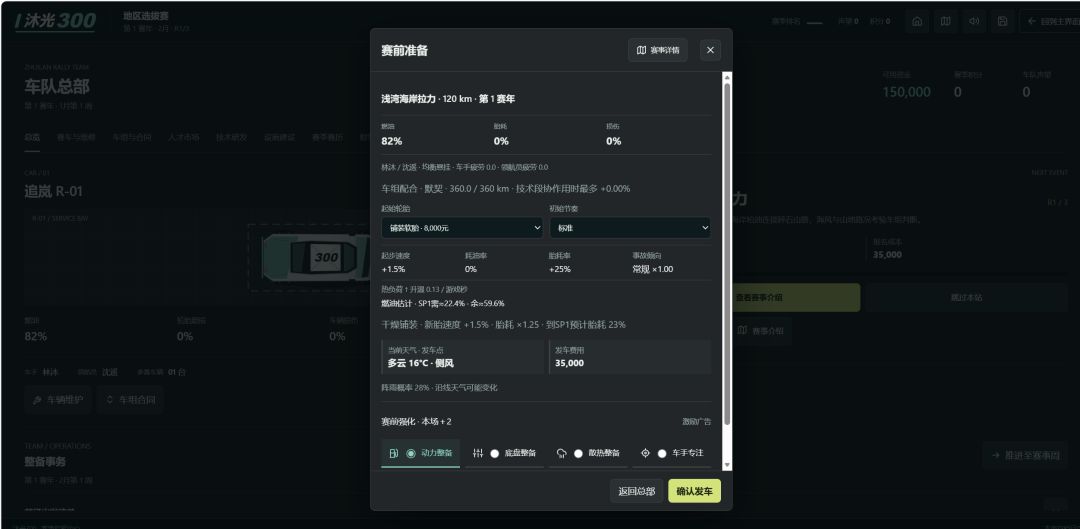1080x529 pixels.
Task: Click the save disk icon in header
Action: click(x=1002, y=21)
